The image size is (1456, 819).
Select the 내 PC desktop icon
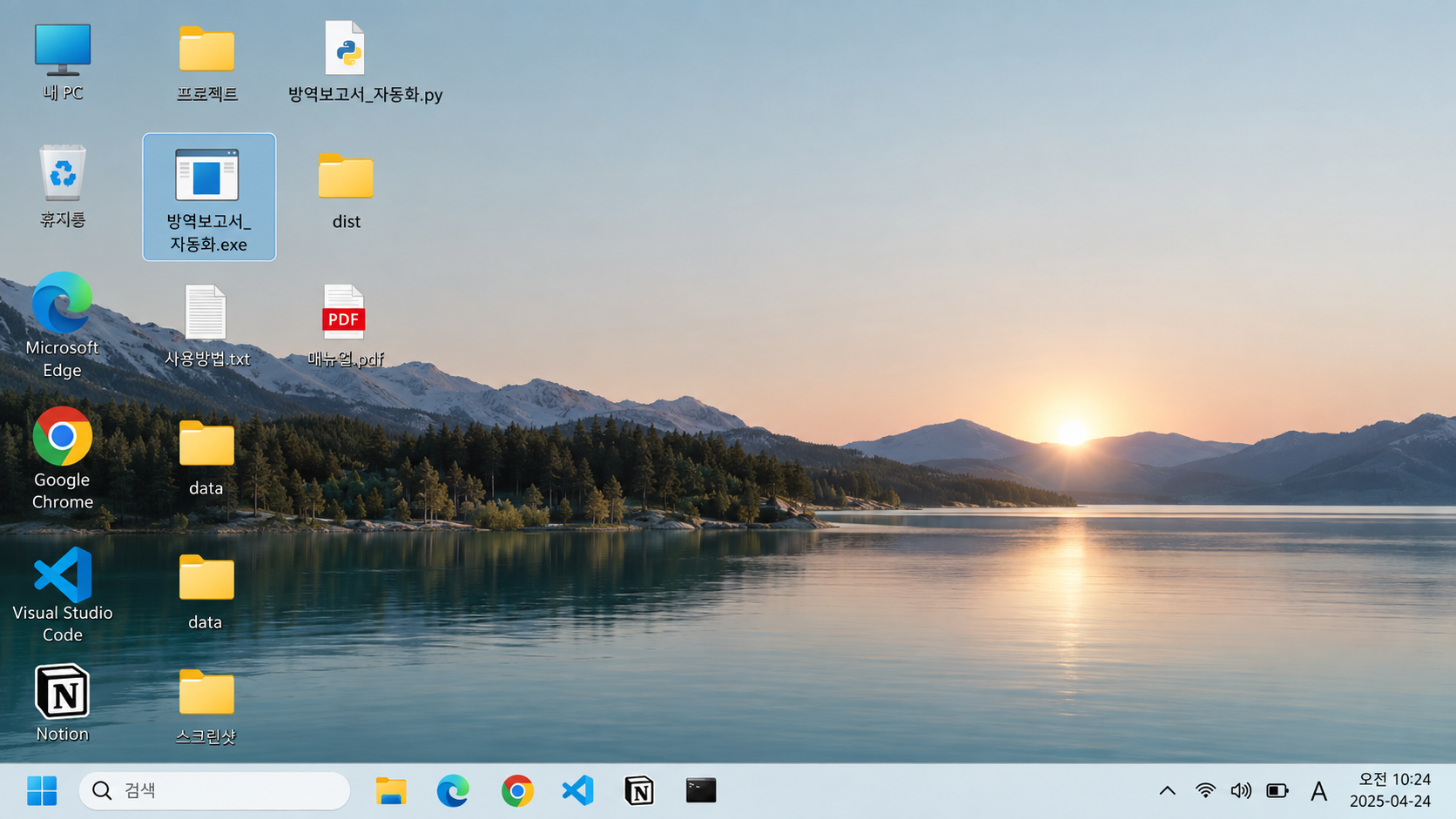point(62,62)
